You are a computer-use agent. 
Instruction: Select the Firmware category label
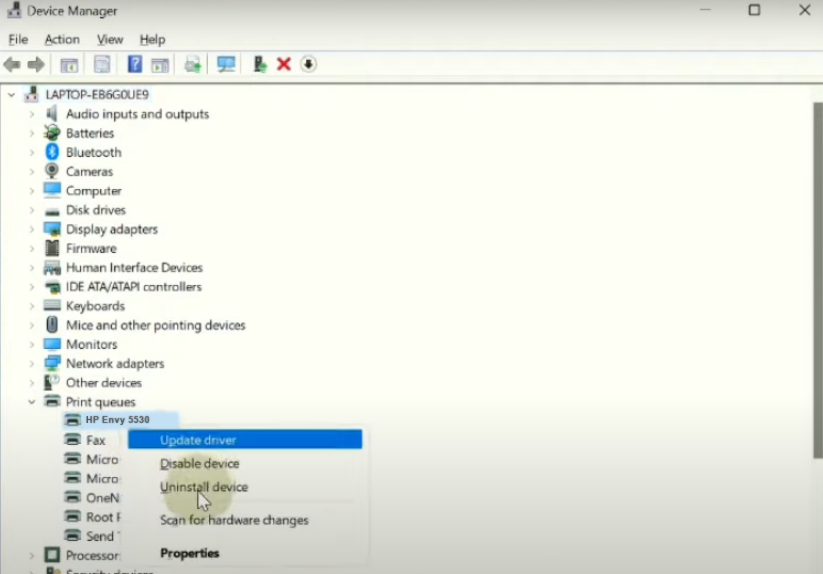[x=91, y=248]
